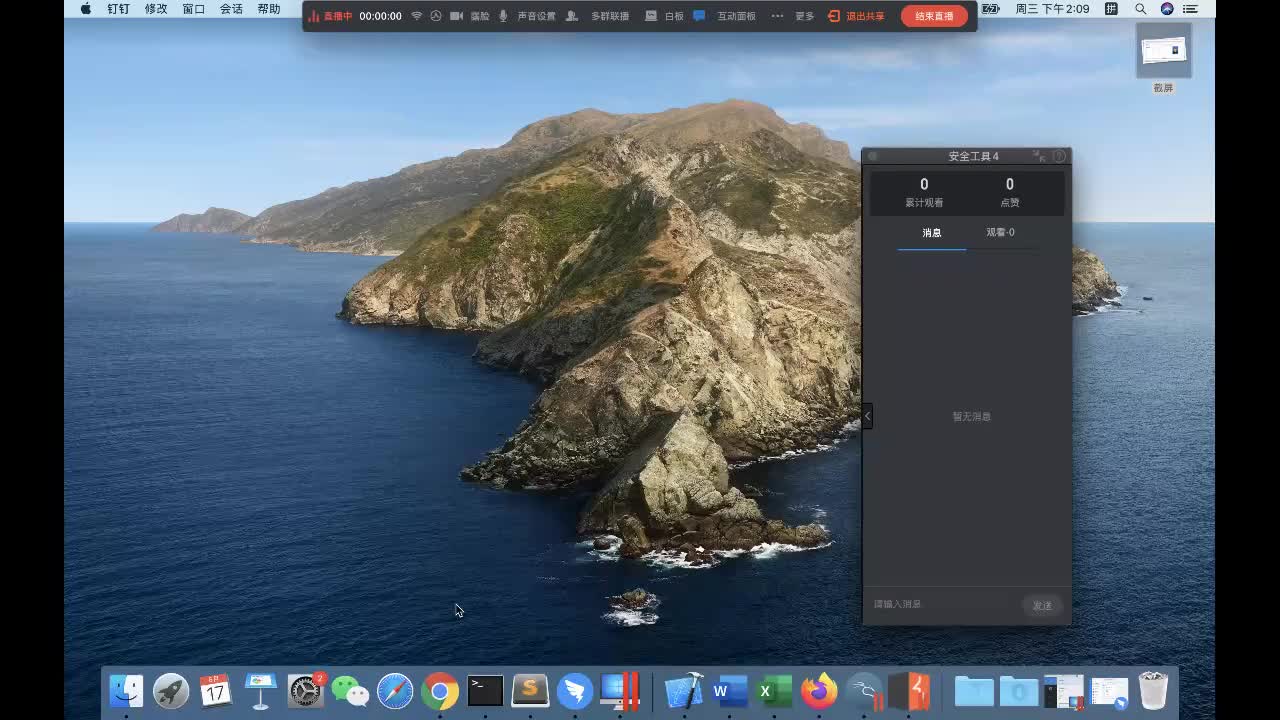
Task: Open the Kali Linux VM from the Dock
Action: tap(865, 690)
